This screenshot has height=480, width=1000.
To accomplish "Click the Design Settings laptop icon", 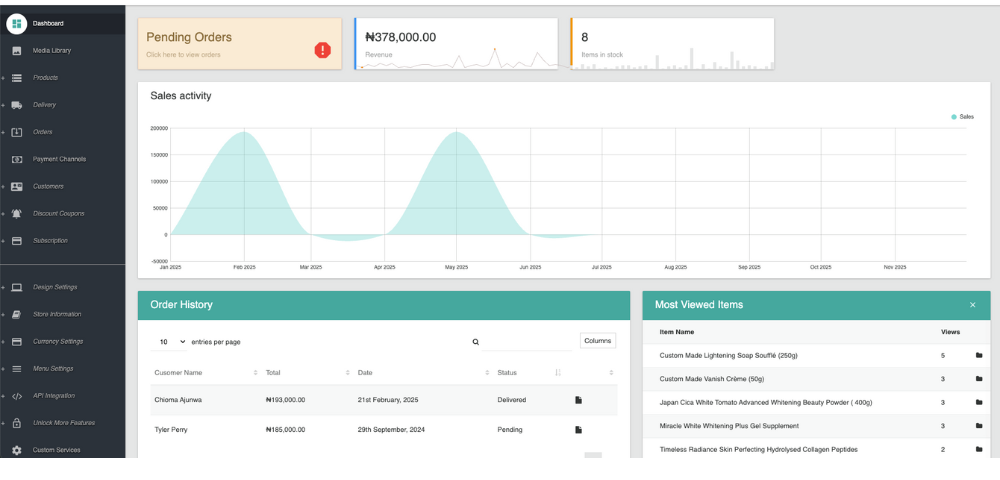I will pyautogui.click(x=17, y=287).
